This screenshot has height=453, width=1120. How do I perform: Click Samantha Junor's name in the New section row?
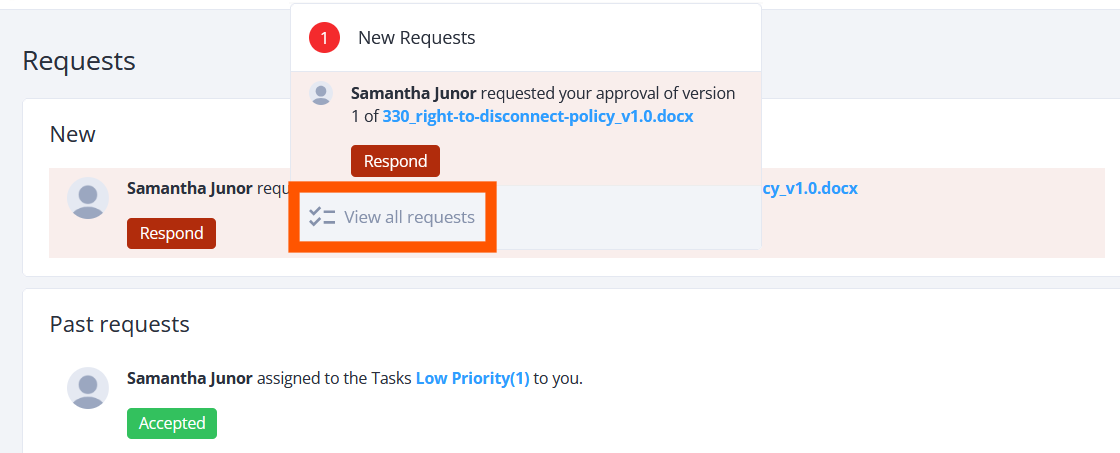(189, 189)
